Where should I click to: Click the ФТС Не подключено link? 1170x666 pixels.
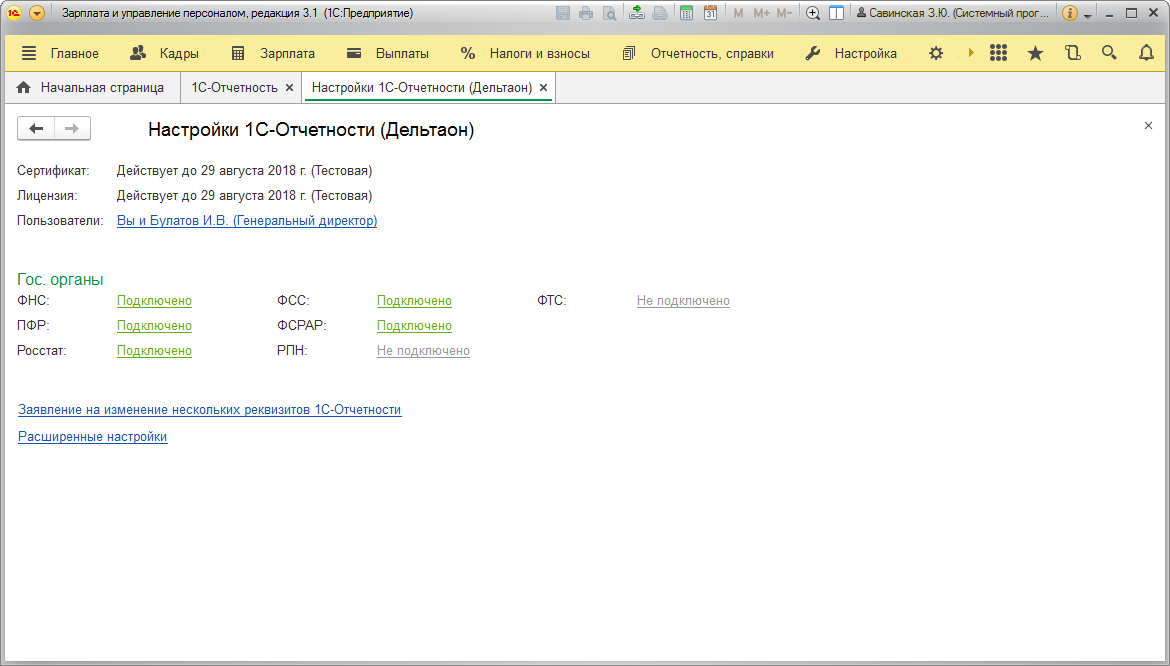pos(683,301)
